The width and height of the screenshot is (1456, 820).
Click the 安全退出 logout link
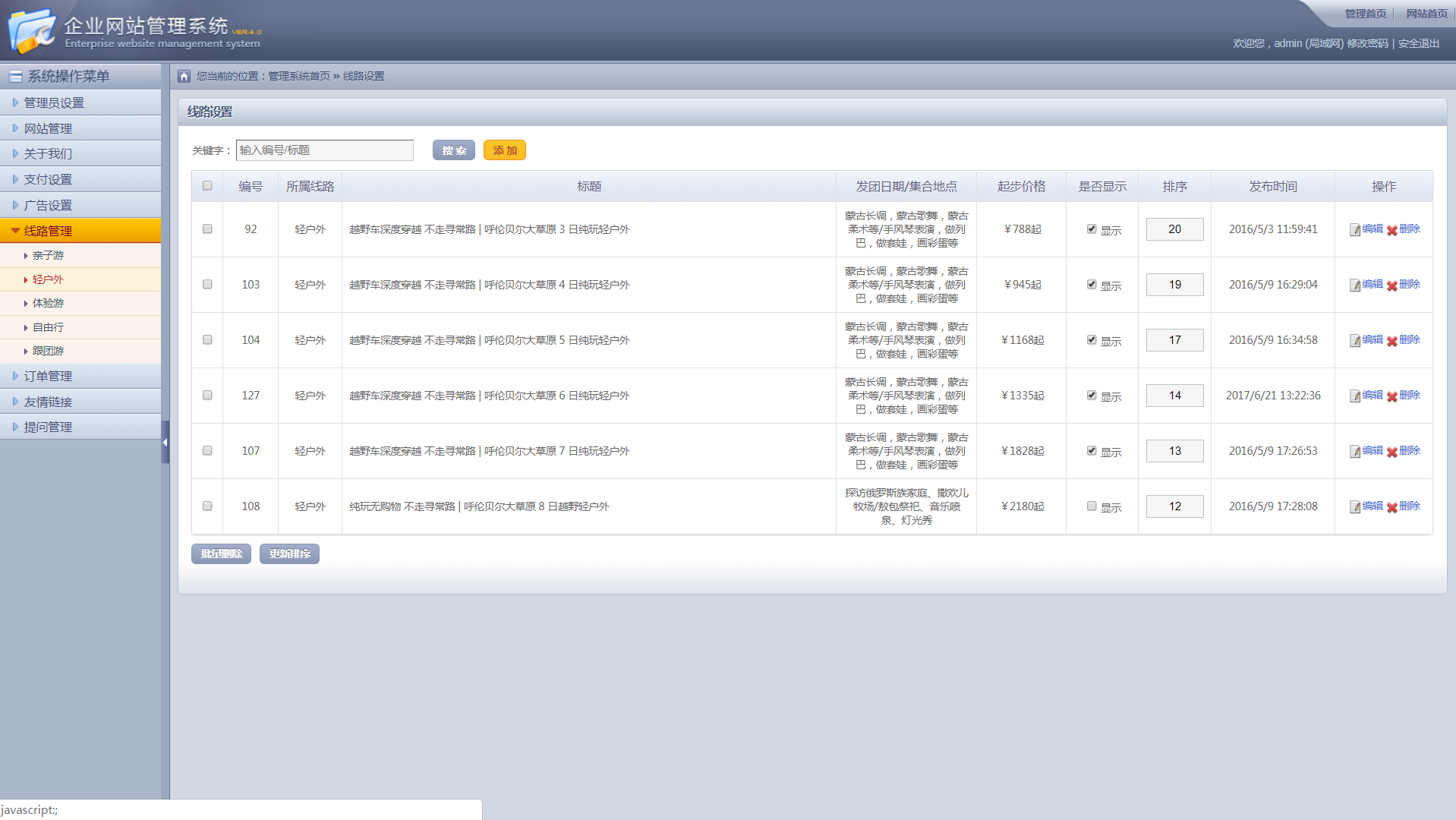pyautogui.click(x=1419, y=43)
